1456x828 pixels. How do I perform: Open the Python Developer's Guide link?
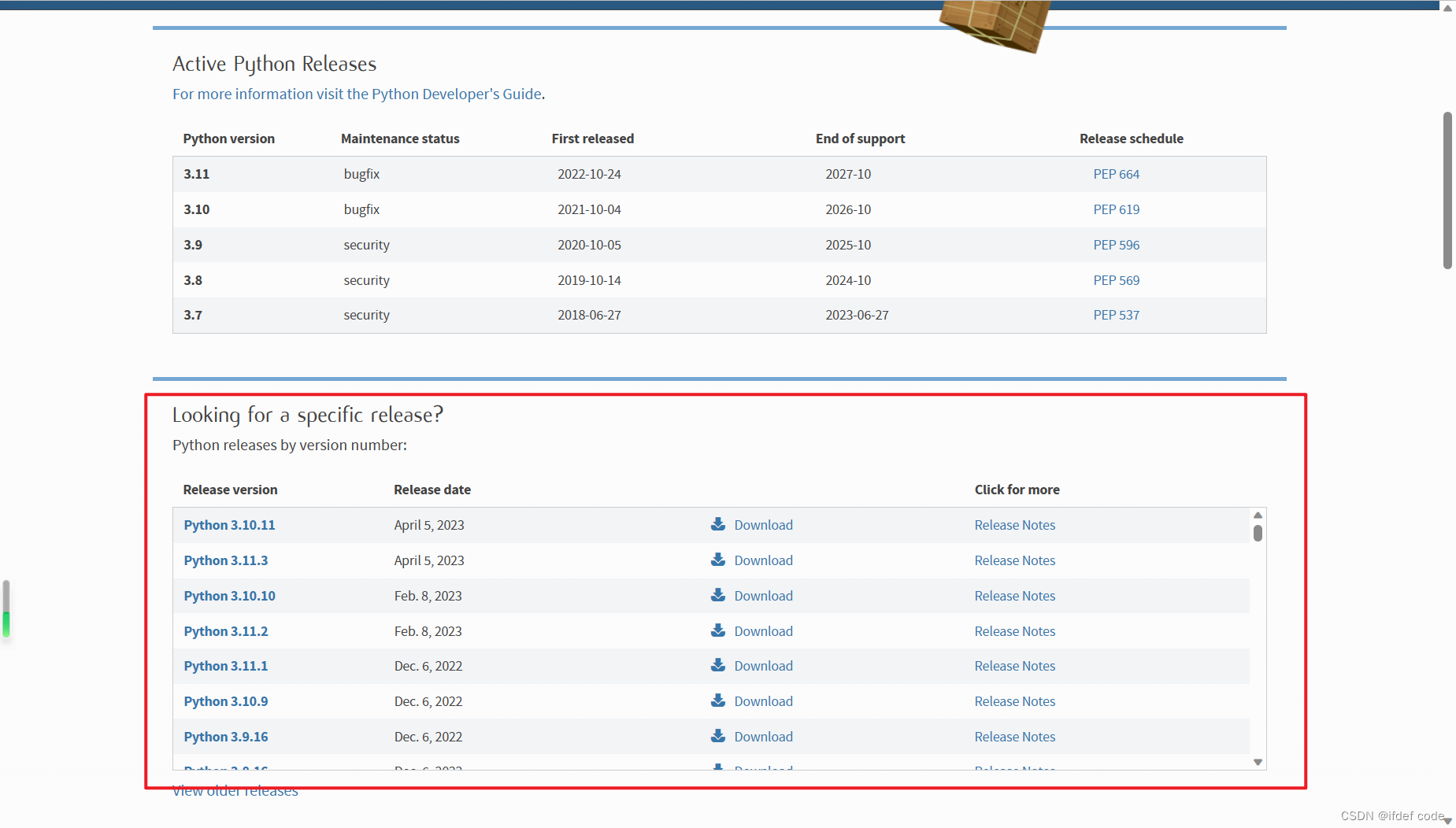coord(358,94)
